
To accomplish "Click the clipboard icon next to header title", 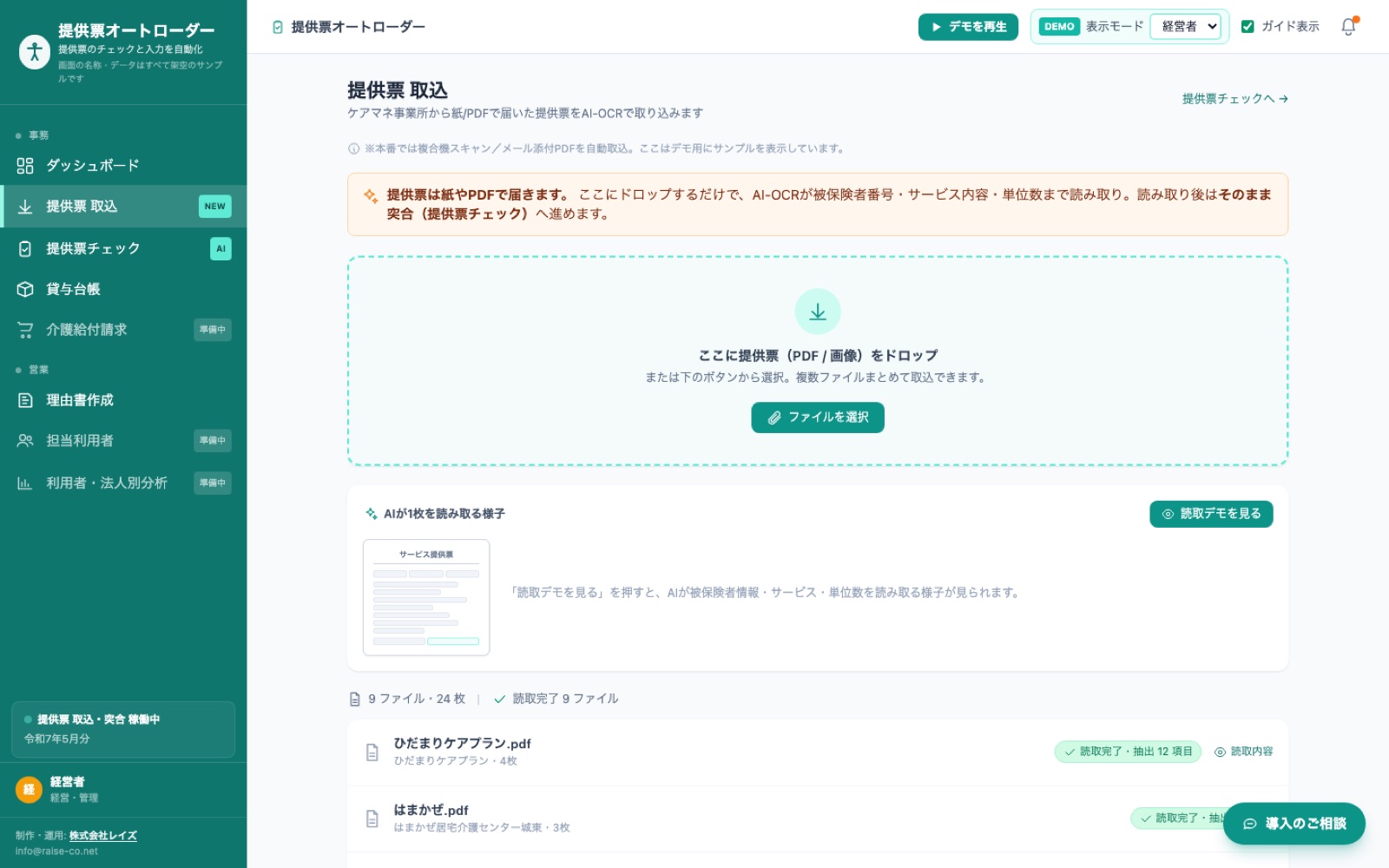I will (278, 27).
